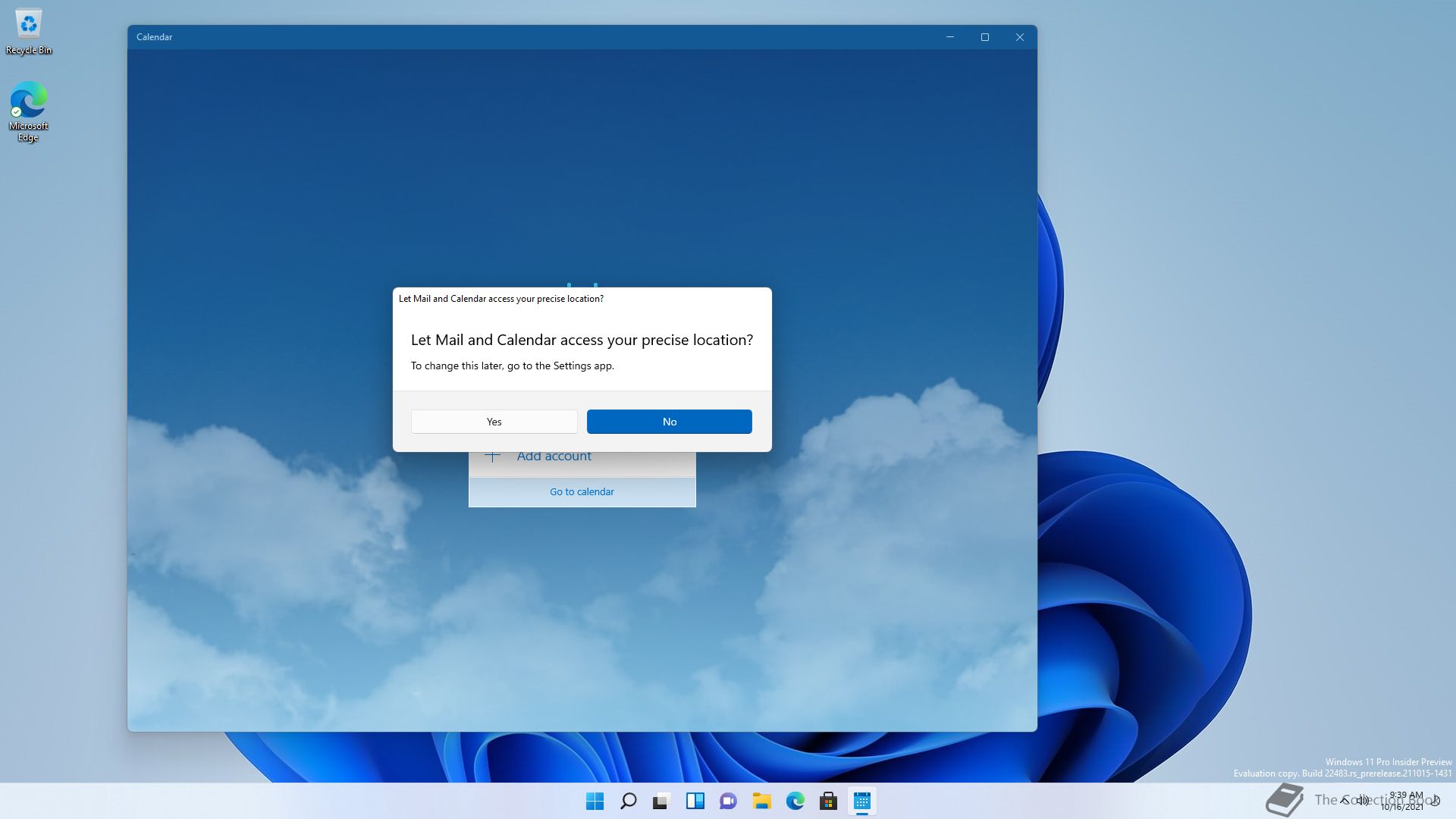
Task: Launch Microsoft Edge from taskbar
Action: [795, 801]
